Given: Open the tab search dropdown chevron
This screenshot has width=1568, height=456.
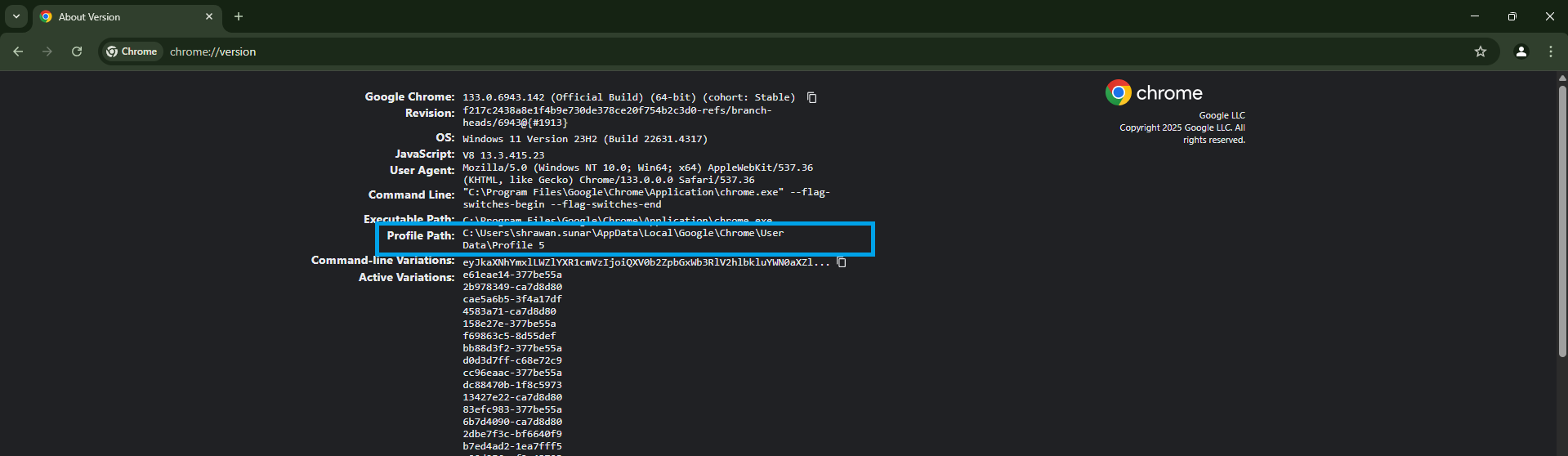Looking at the screenshot, I should coord(16,16).
